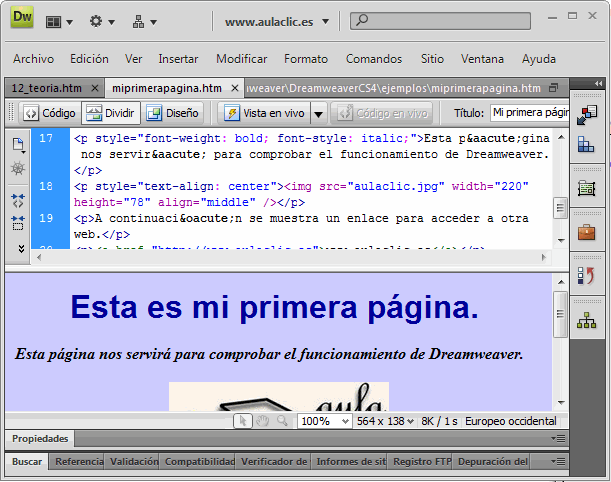Open the www.aulaclic.es workspace dropdown
The height and width of the screenshot is (482, 611).
pos(277,22)
